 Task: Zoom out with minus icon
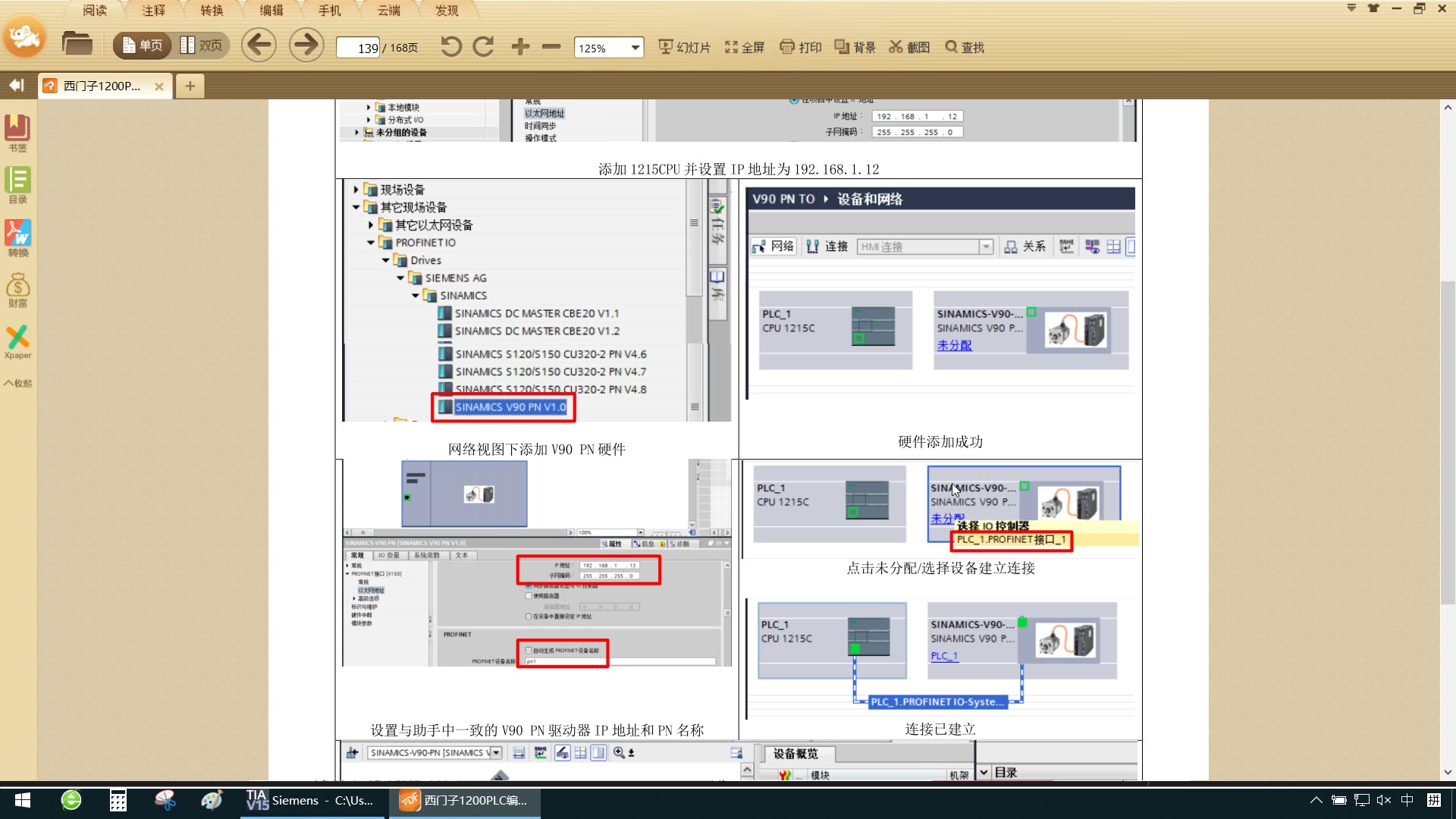tap(551, 47)
